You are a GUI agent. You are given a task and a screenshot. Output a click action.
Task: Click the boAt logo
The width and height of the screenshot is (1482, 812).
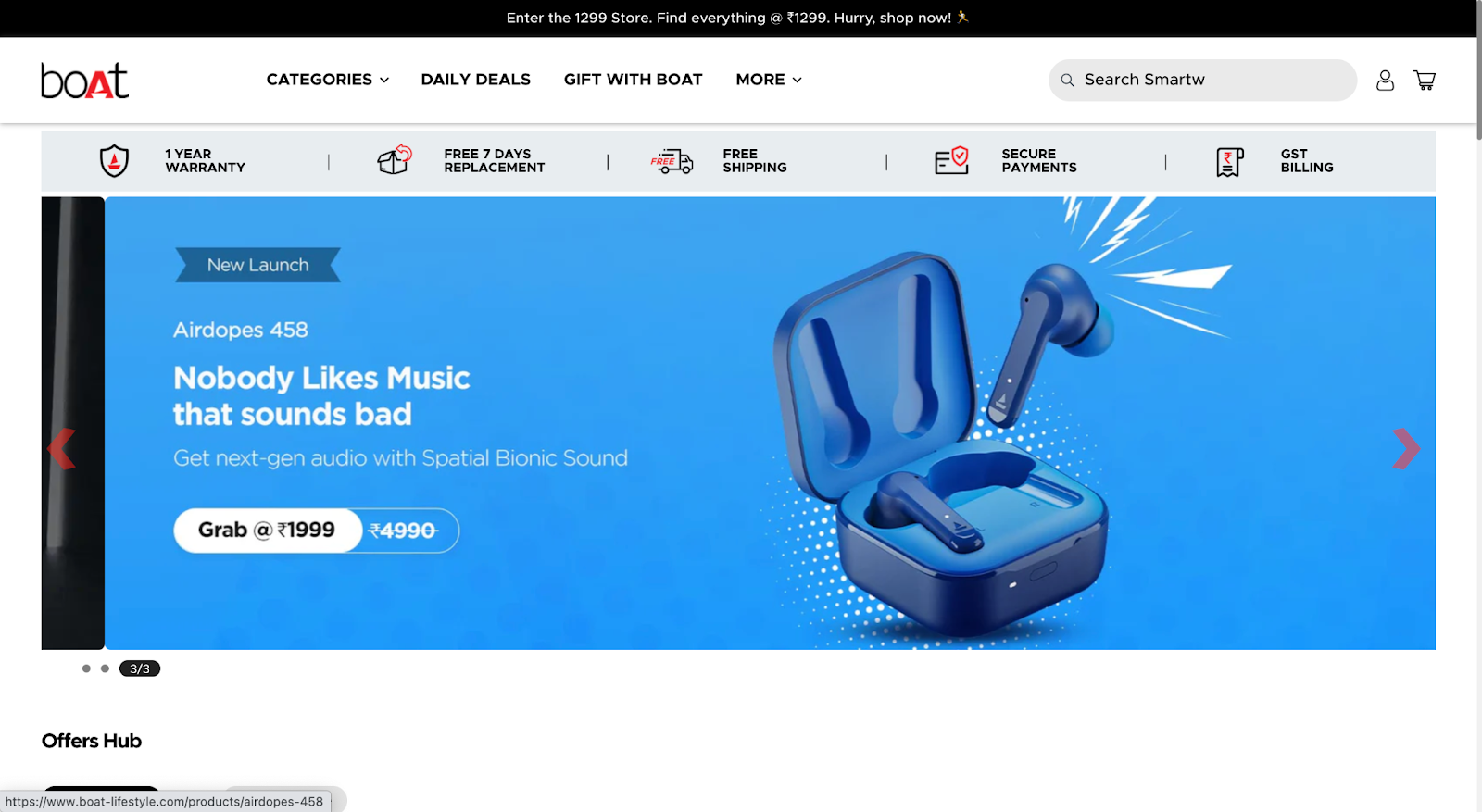pos(85,81)
